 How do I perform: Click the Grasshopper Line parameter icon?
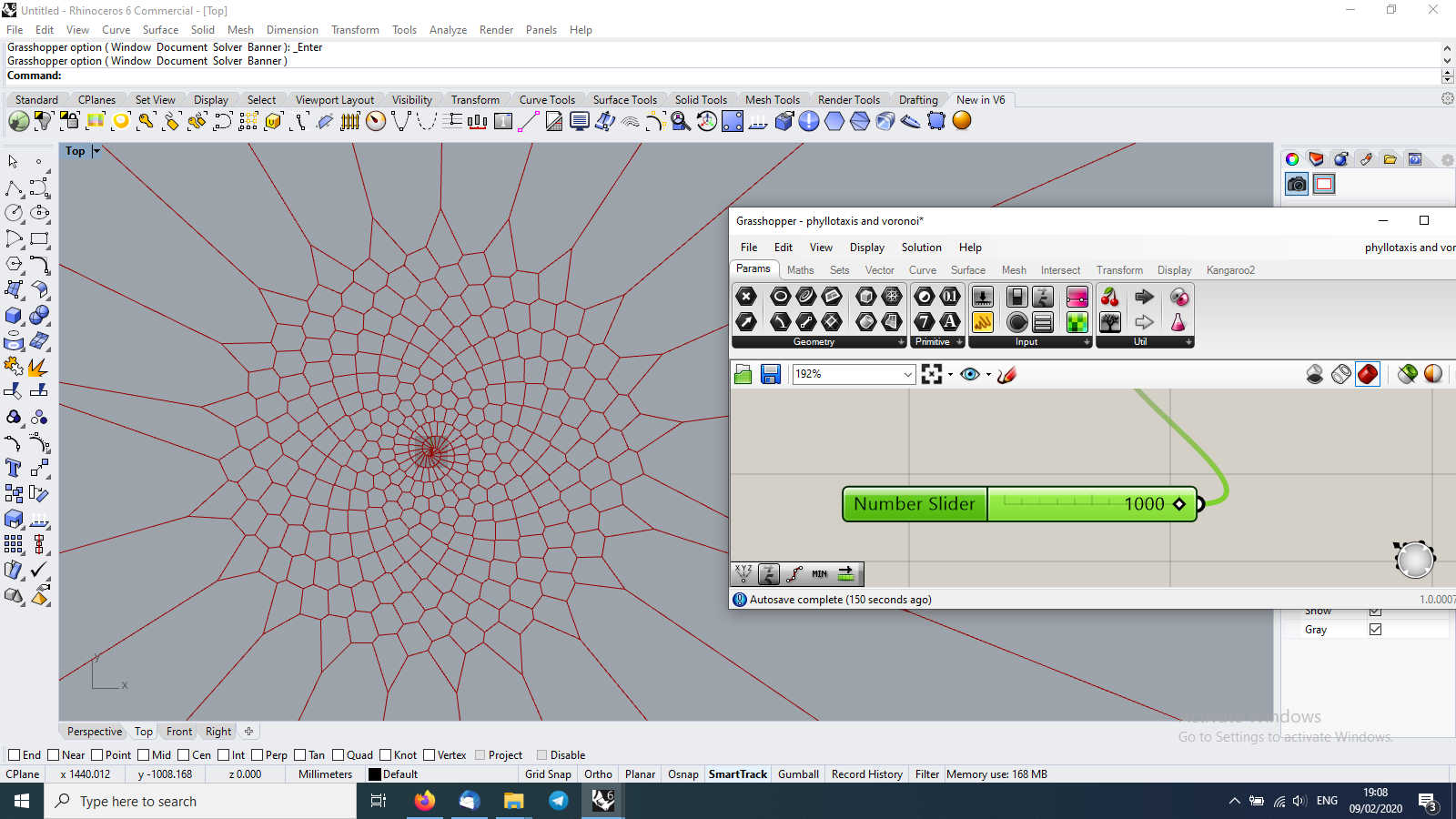pos(806,321)
